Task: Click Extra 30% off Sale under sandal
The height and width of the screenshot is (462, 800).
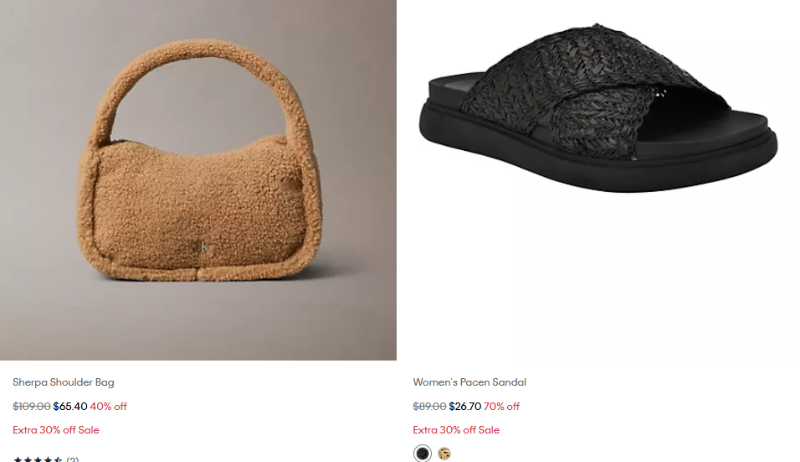Action: [x=456, y=430]
